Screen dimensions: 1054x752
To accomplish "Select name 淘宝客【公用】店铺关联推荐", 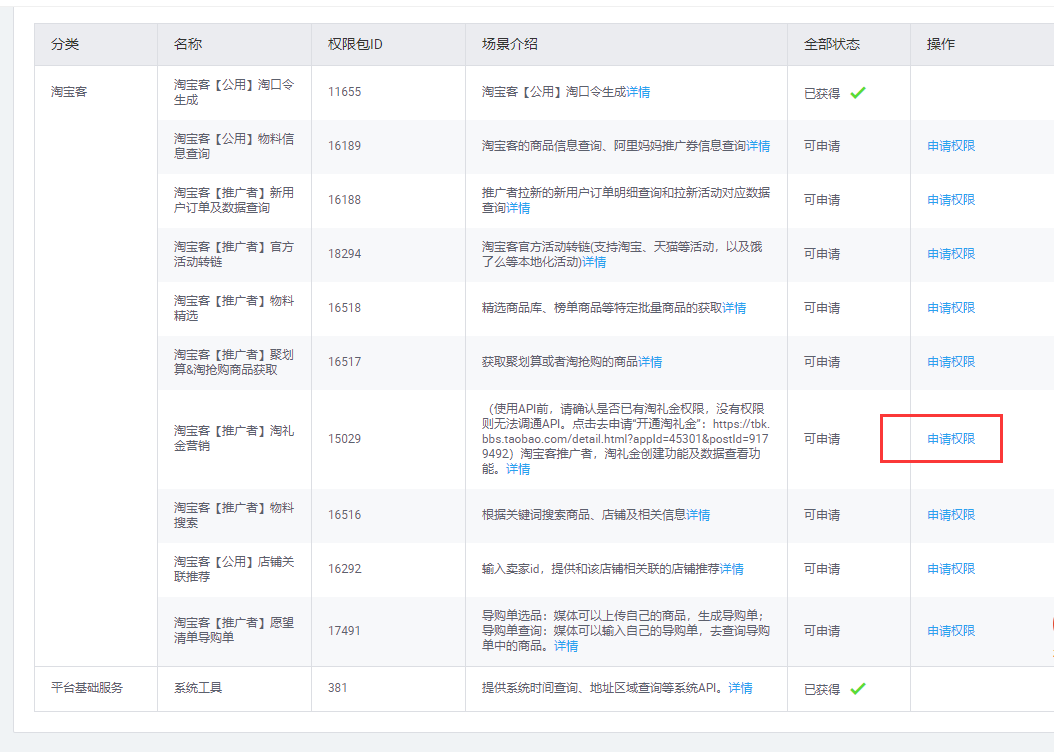I will coord(234,569).
